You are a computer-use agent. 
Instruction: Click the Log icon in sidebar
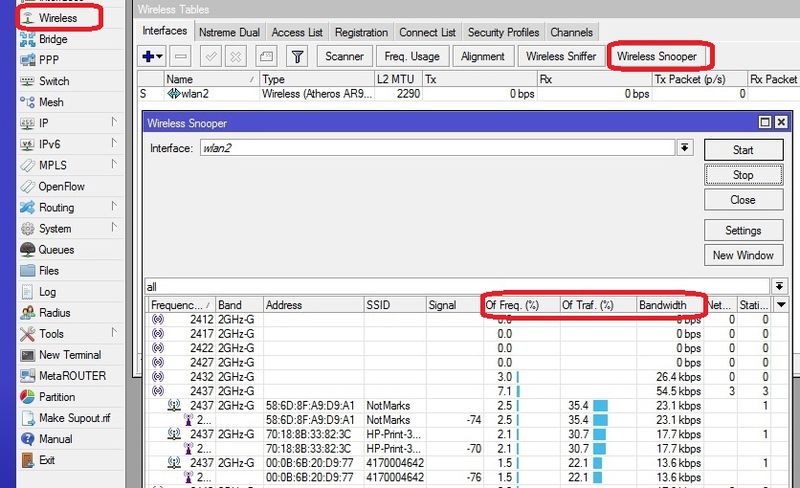(x=28, y=292)
